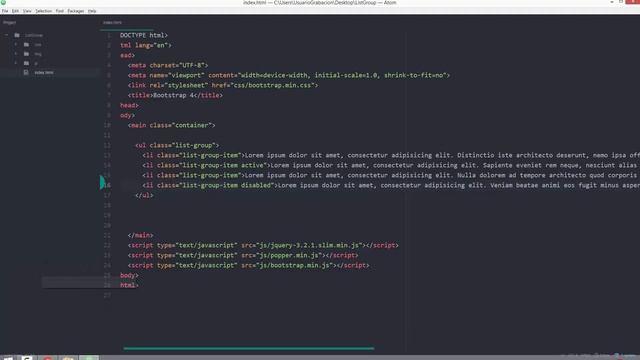Open the Packages menu

(76, 11)
